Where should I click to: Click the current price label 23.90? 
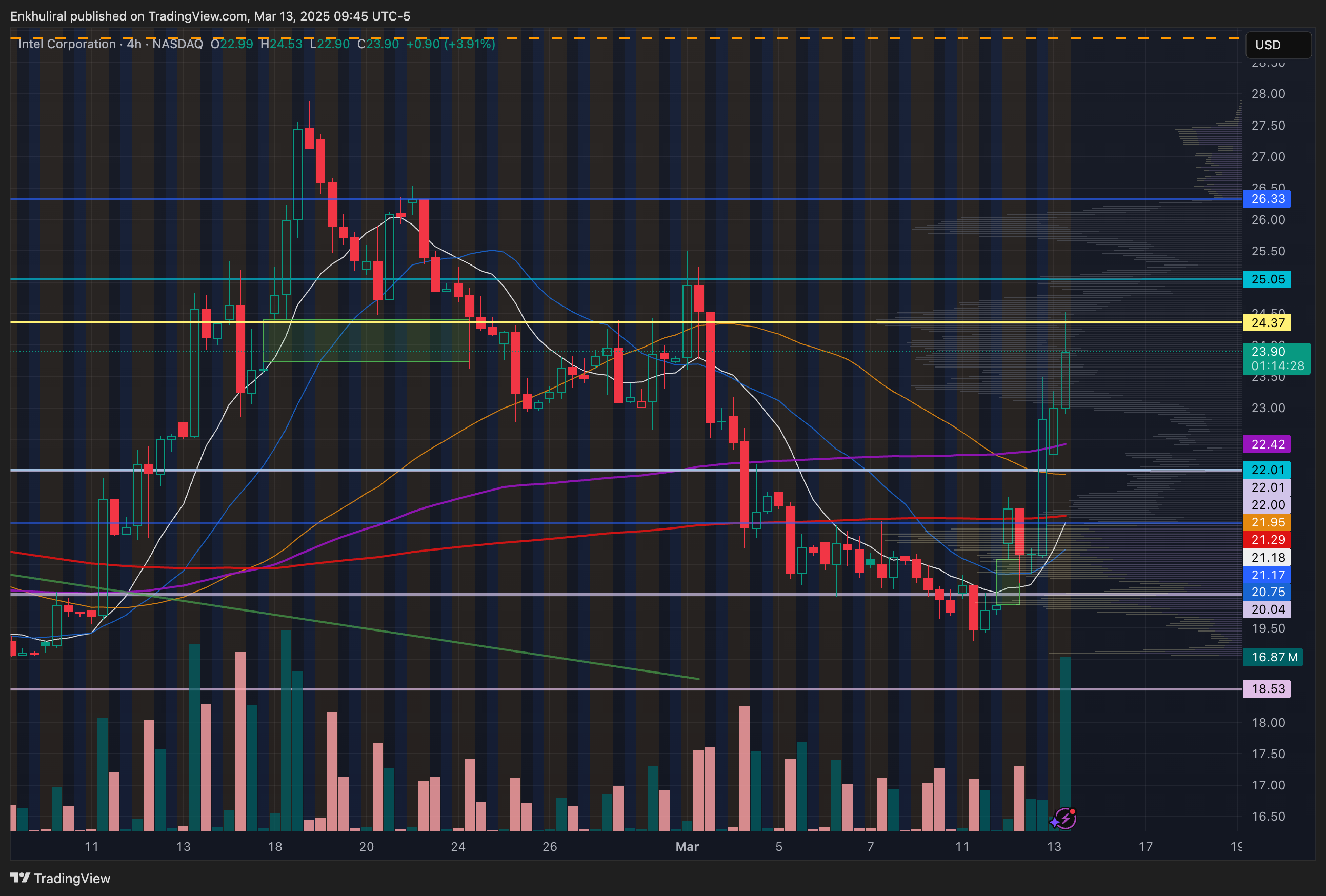1269,351
